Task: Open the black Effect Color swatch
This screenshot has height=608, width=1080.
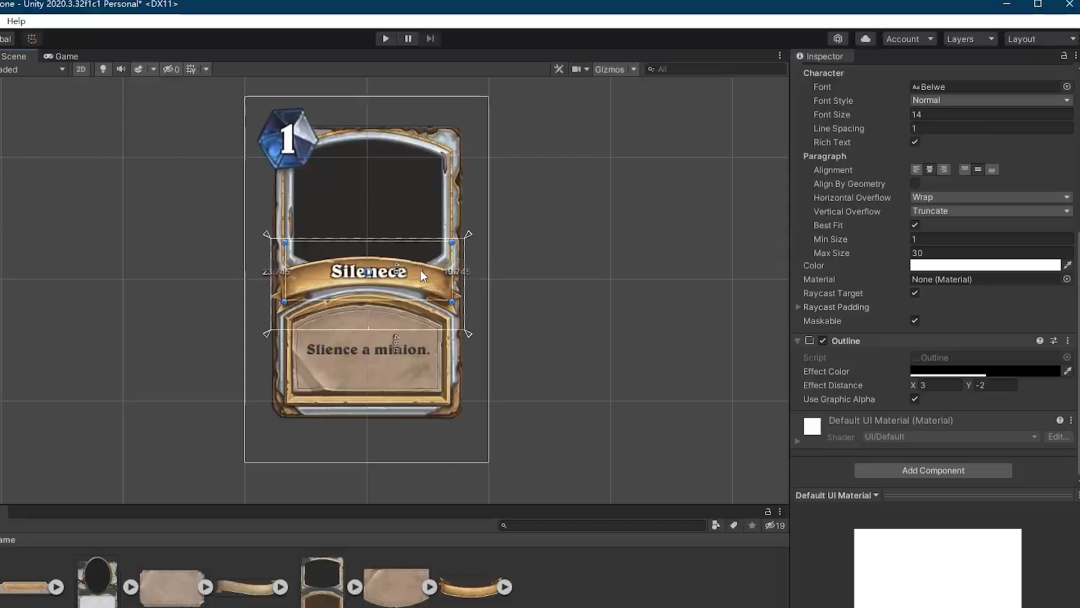Action: pyautogui.click(x=984, y=371)
